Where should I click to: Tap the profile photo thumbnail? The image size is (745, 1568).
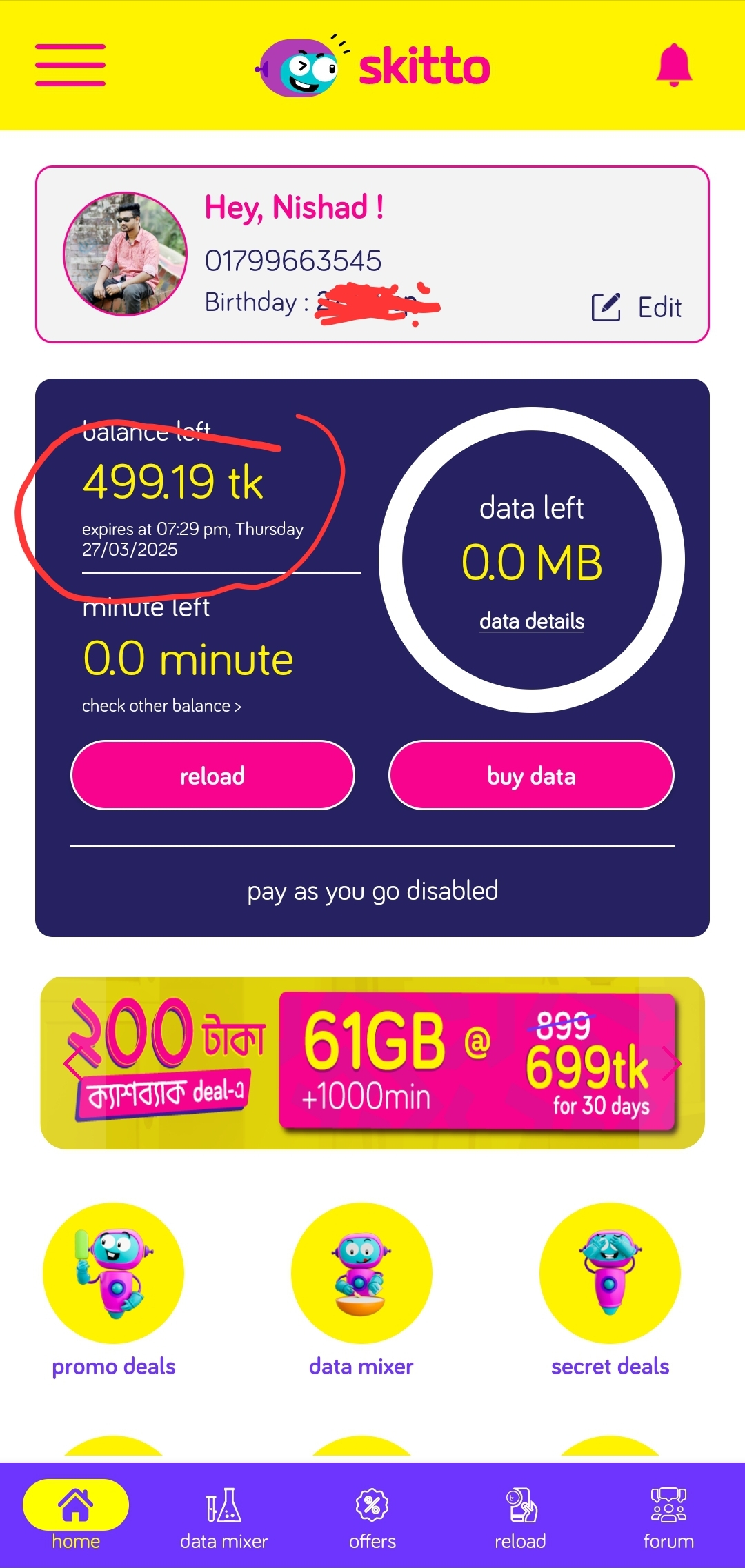pos(125,254)
